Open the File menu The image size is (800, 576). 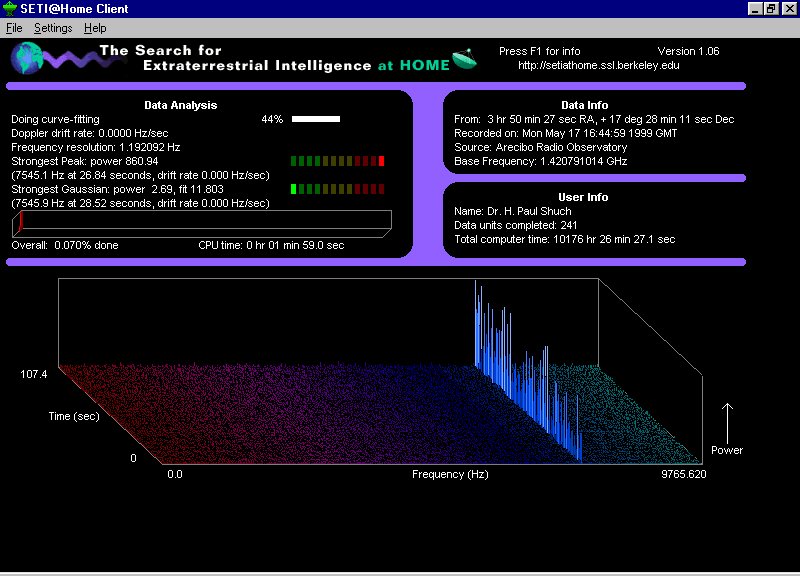point(14,28)
